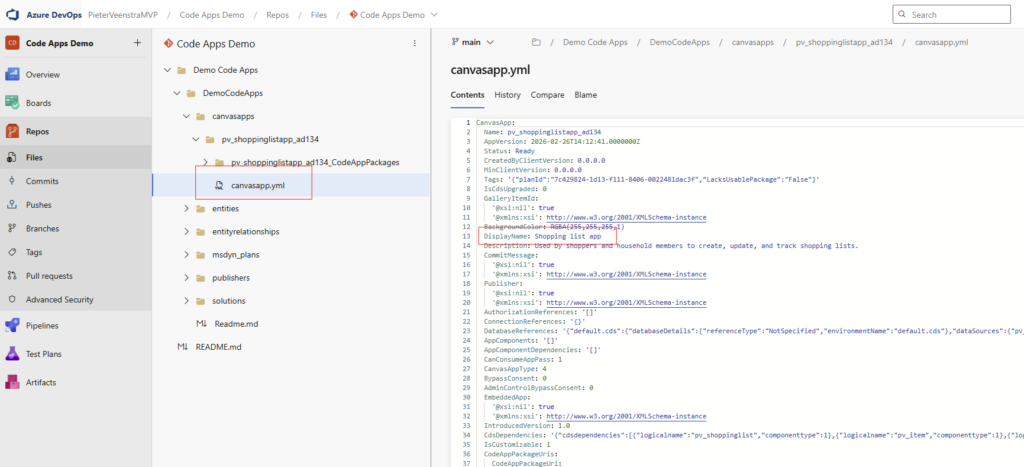
Task: Click the canvasapps path breadcrumb
Action: point(752,42)
